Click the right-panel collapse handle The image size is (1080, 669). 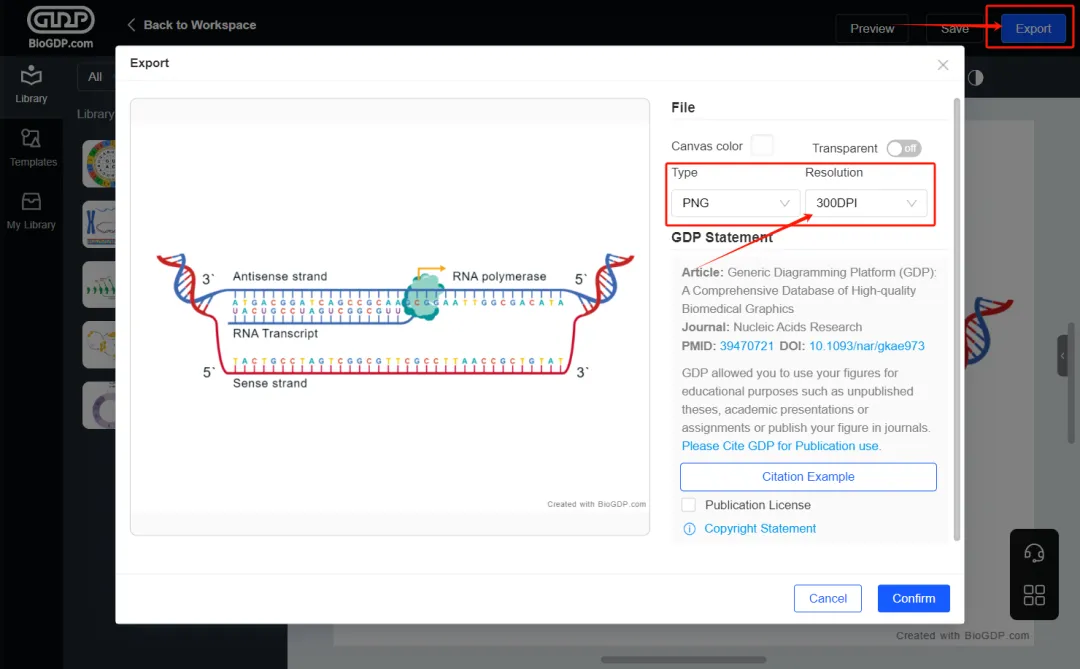[x=1062, y=356]
